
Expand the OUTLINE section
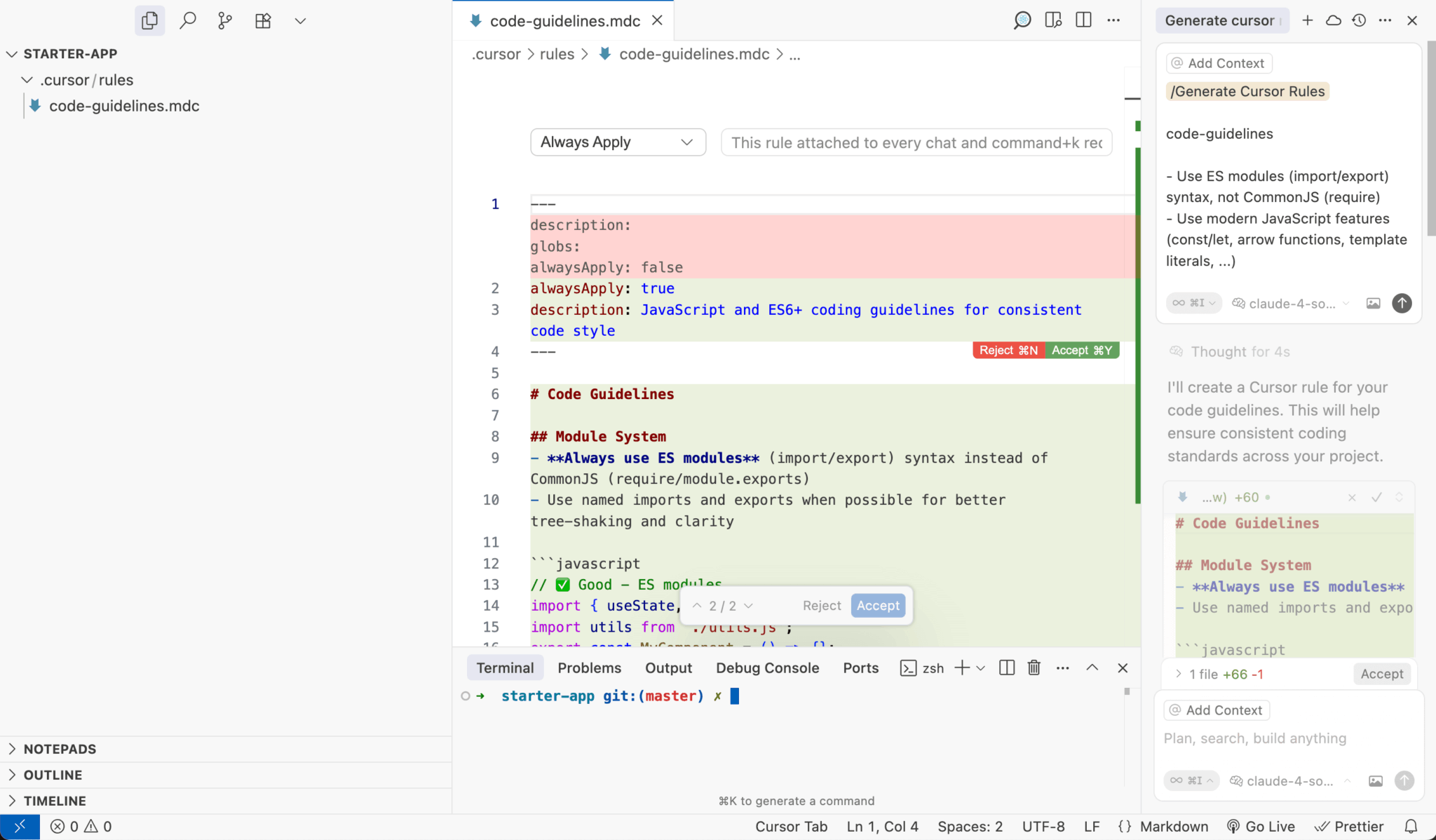pyautogui.click(x=226, y=775)
